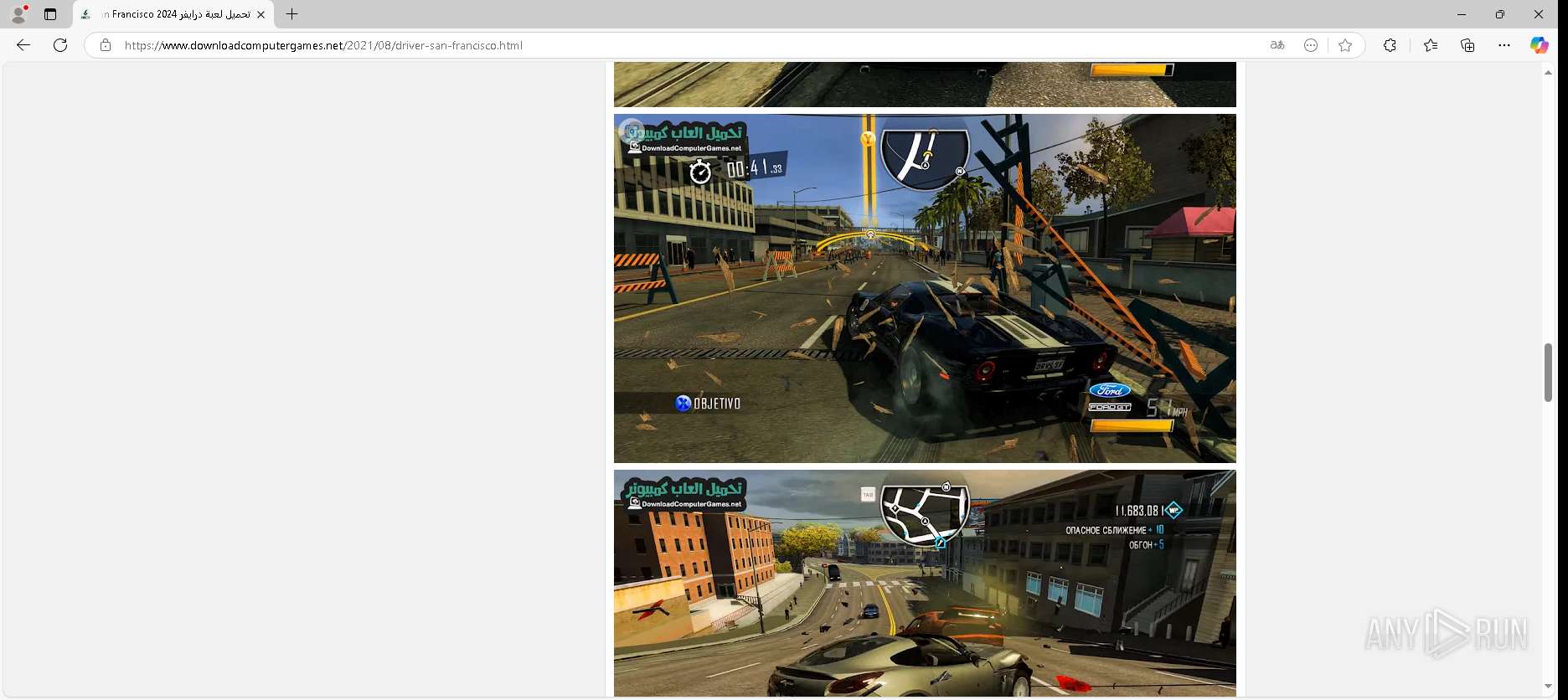
Task: Go back to previous page
Action: 23,45
